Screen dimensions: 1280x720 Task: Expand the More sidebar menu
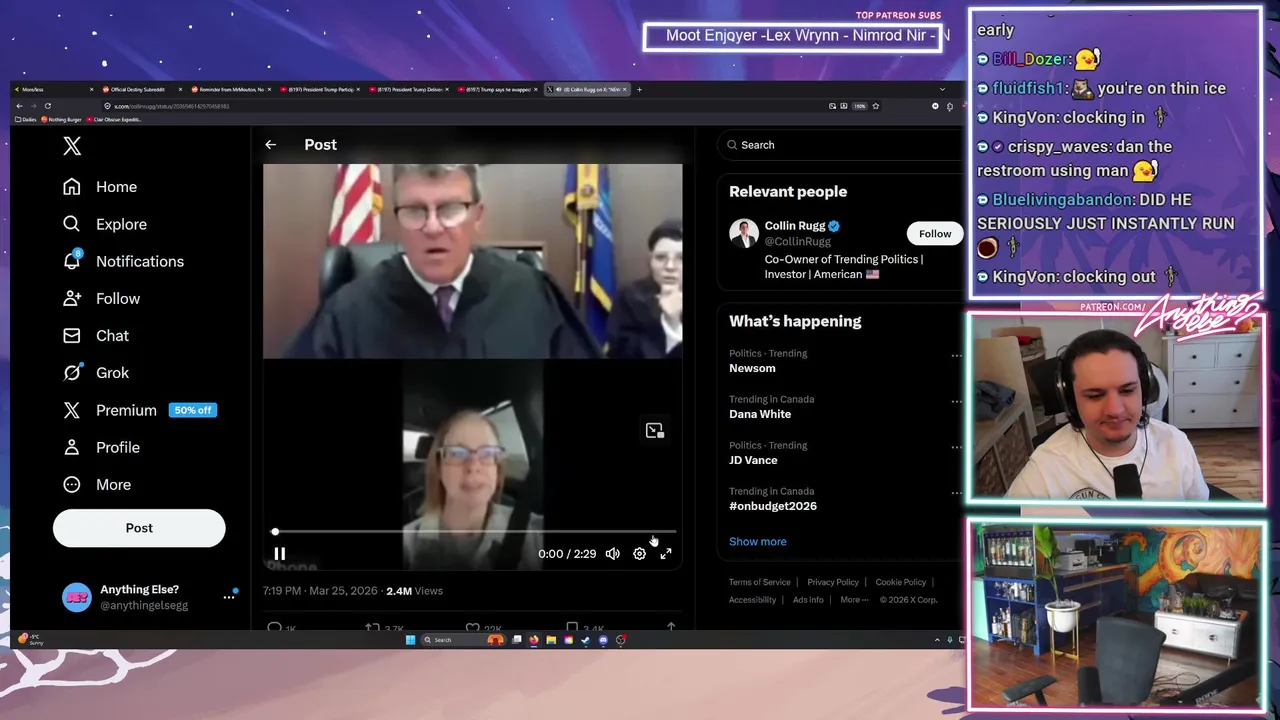(x=98, y=484)
